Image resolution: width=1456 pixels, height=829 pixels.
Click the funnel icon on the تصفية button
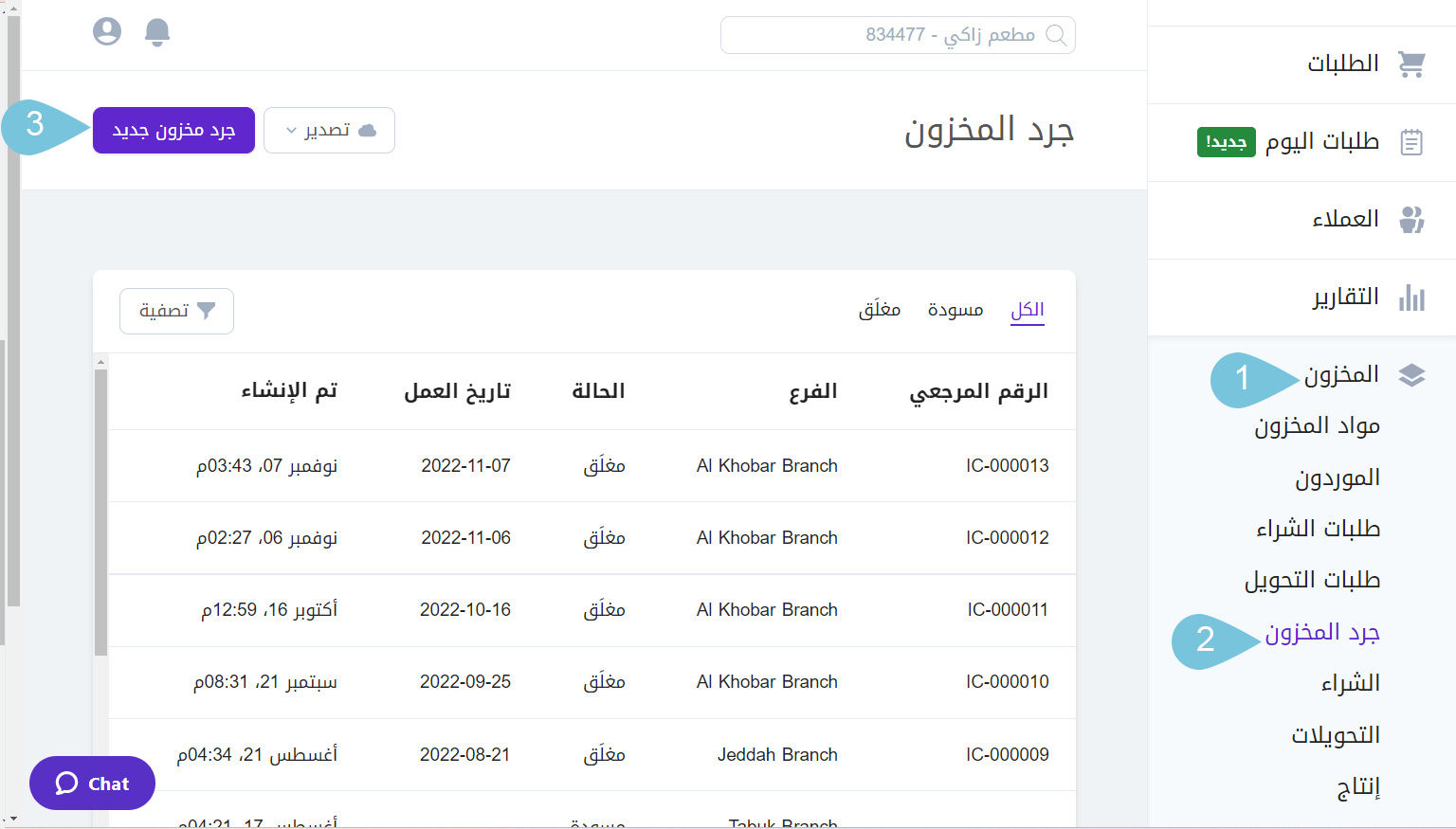pyautogui.click(x=207, y=310)
